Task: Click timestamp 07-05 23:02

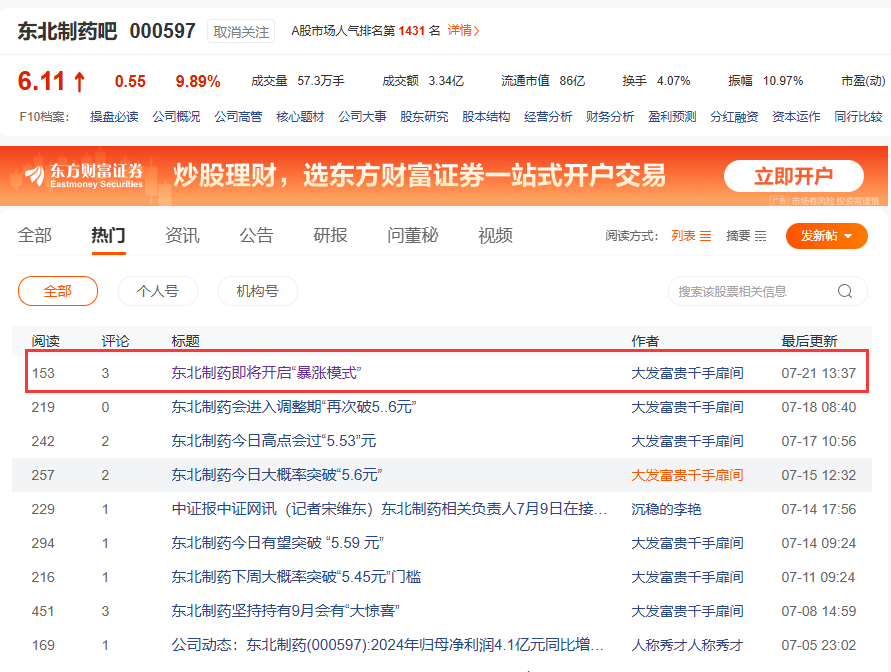Action: point(818,645)
